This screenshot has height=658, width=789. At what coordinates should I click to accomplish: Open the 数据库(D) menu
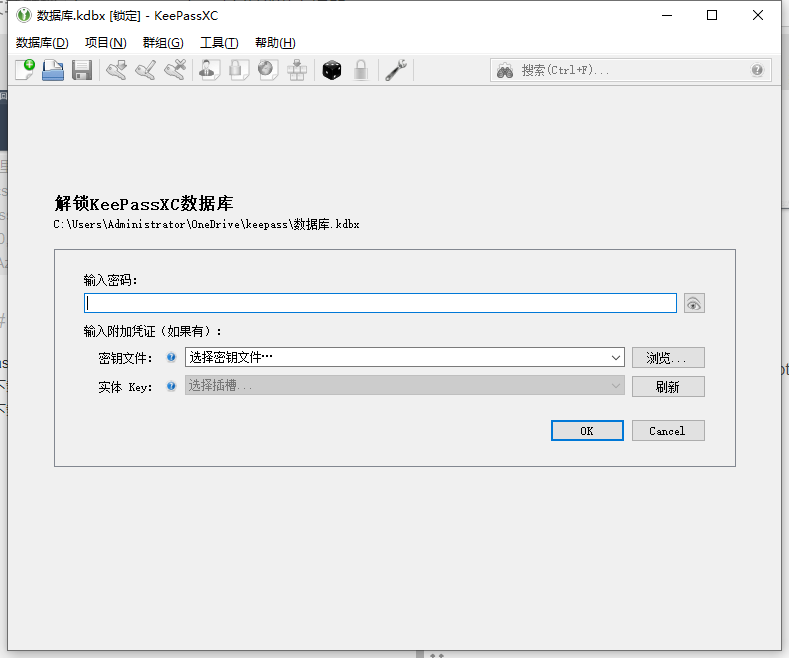[42, 43]
